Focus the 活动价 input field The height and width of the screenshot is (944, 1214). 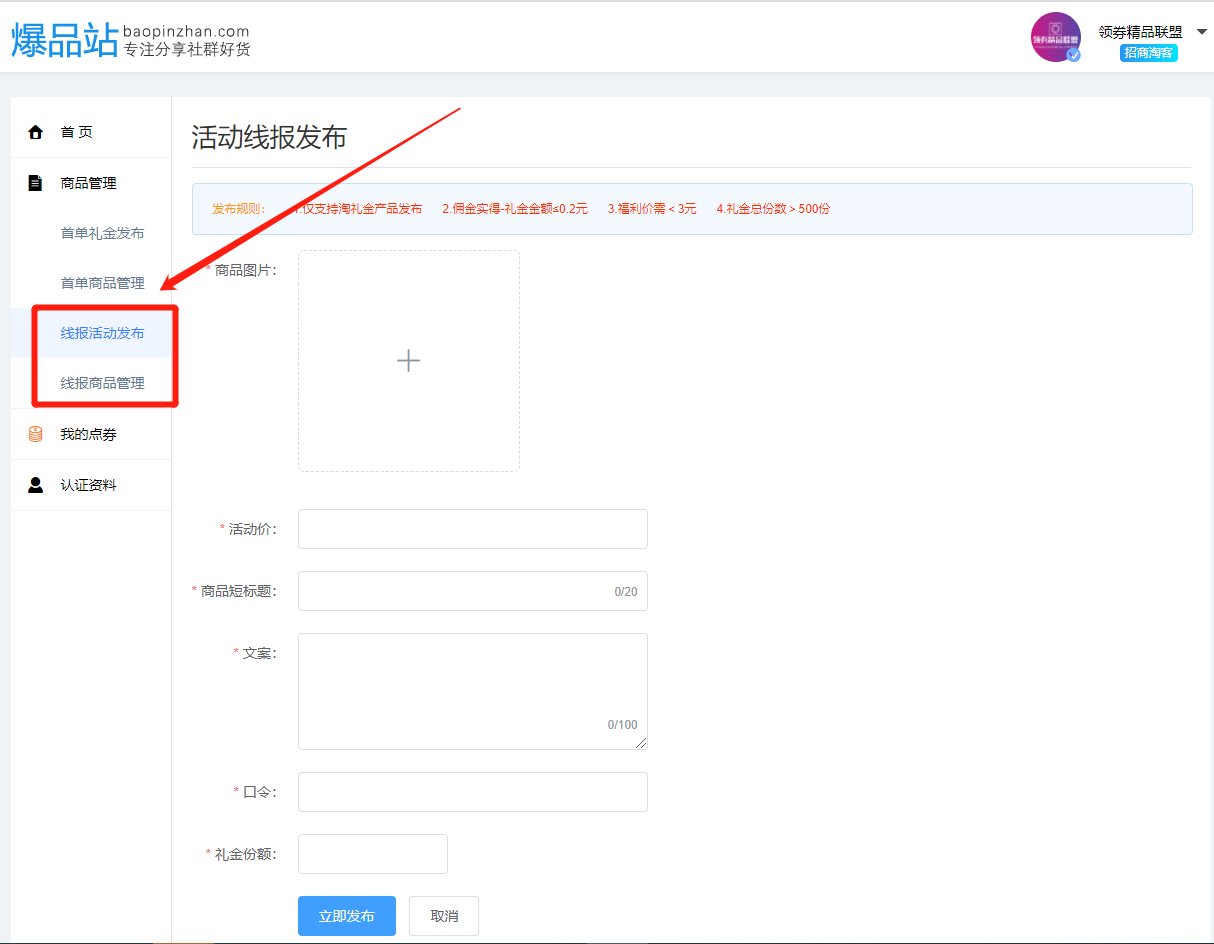coord(472,529)
